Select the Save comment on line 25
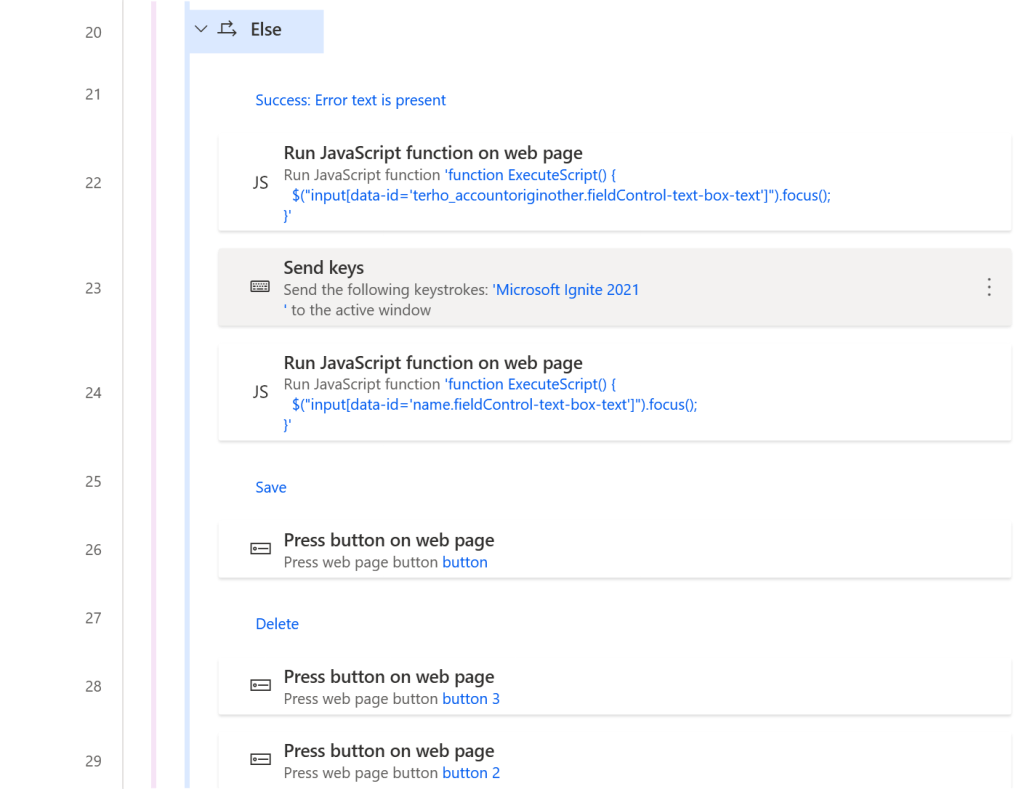The height and width of the screenshot is (789, 1024). point(271,487)
